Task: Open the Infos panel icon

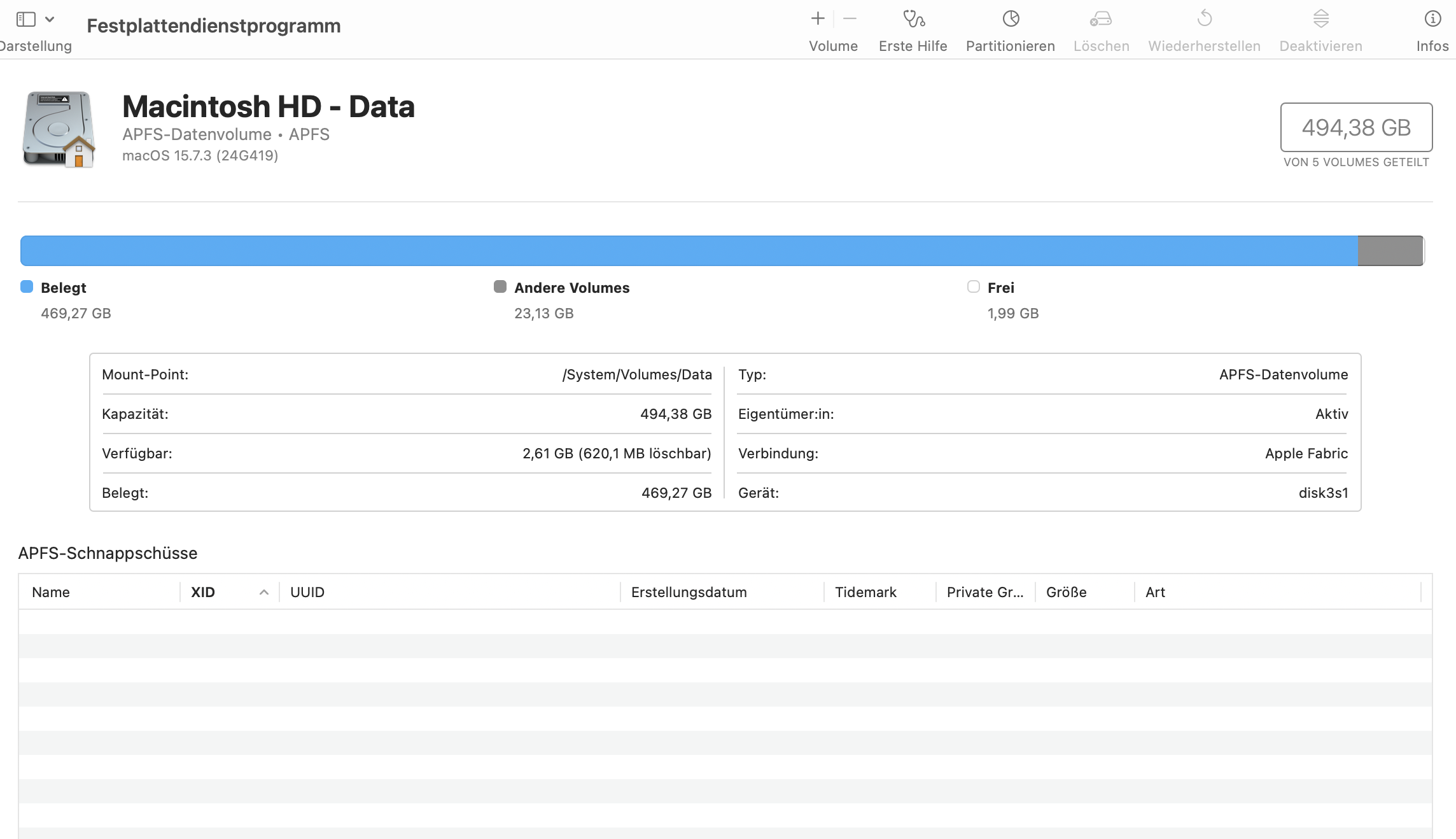Action: (1432, 19)
